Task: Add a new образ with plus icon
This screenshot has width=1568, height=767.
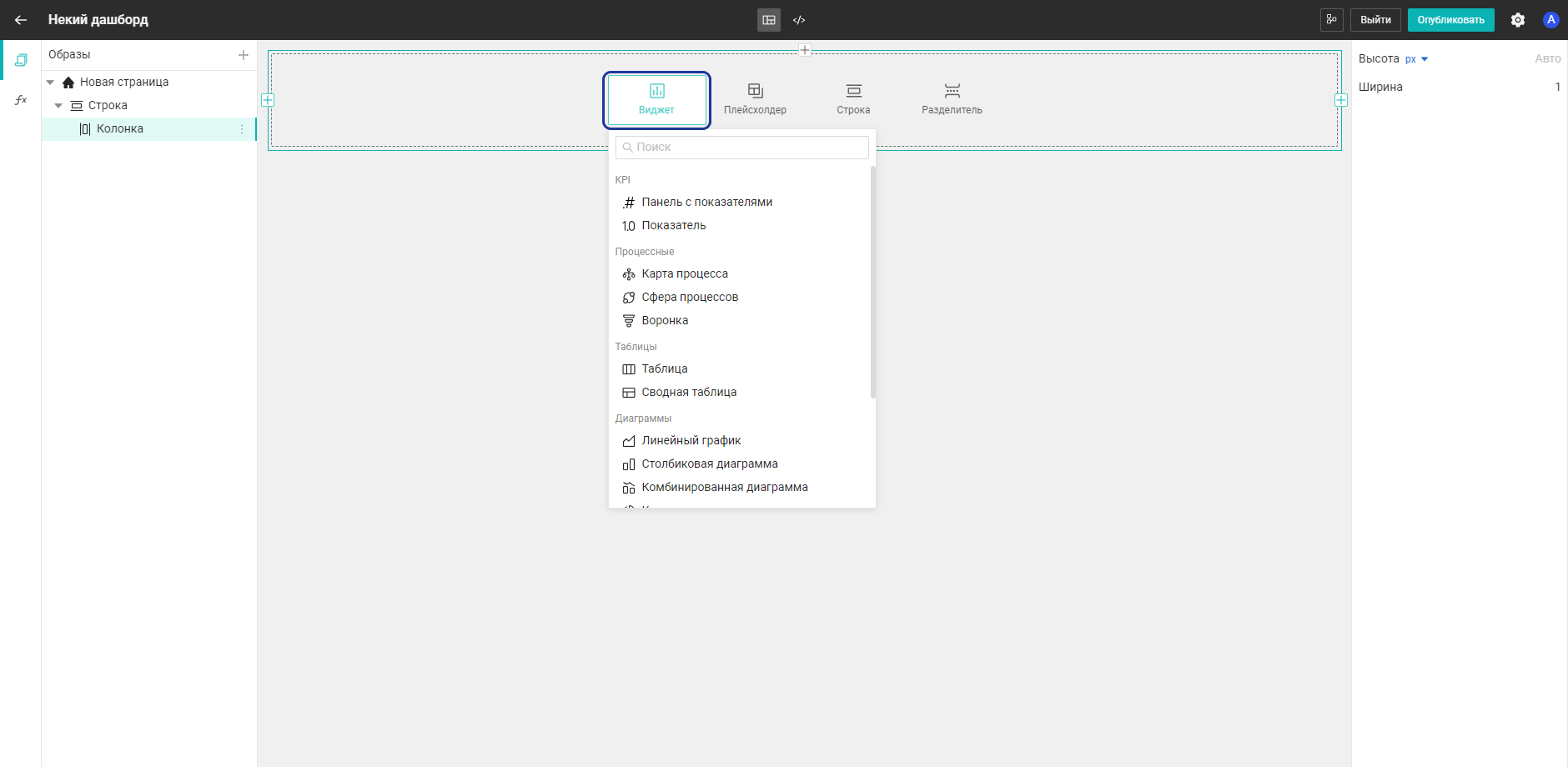Action: coord(244,55)
